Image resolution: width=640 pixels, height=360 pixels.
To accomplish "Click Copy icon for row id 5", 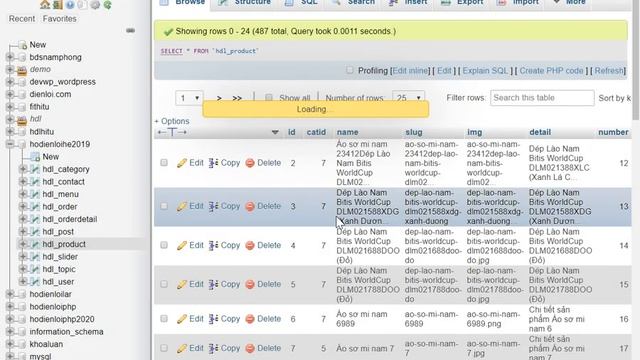I will pos(213,284).
